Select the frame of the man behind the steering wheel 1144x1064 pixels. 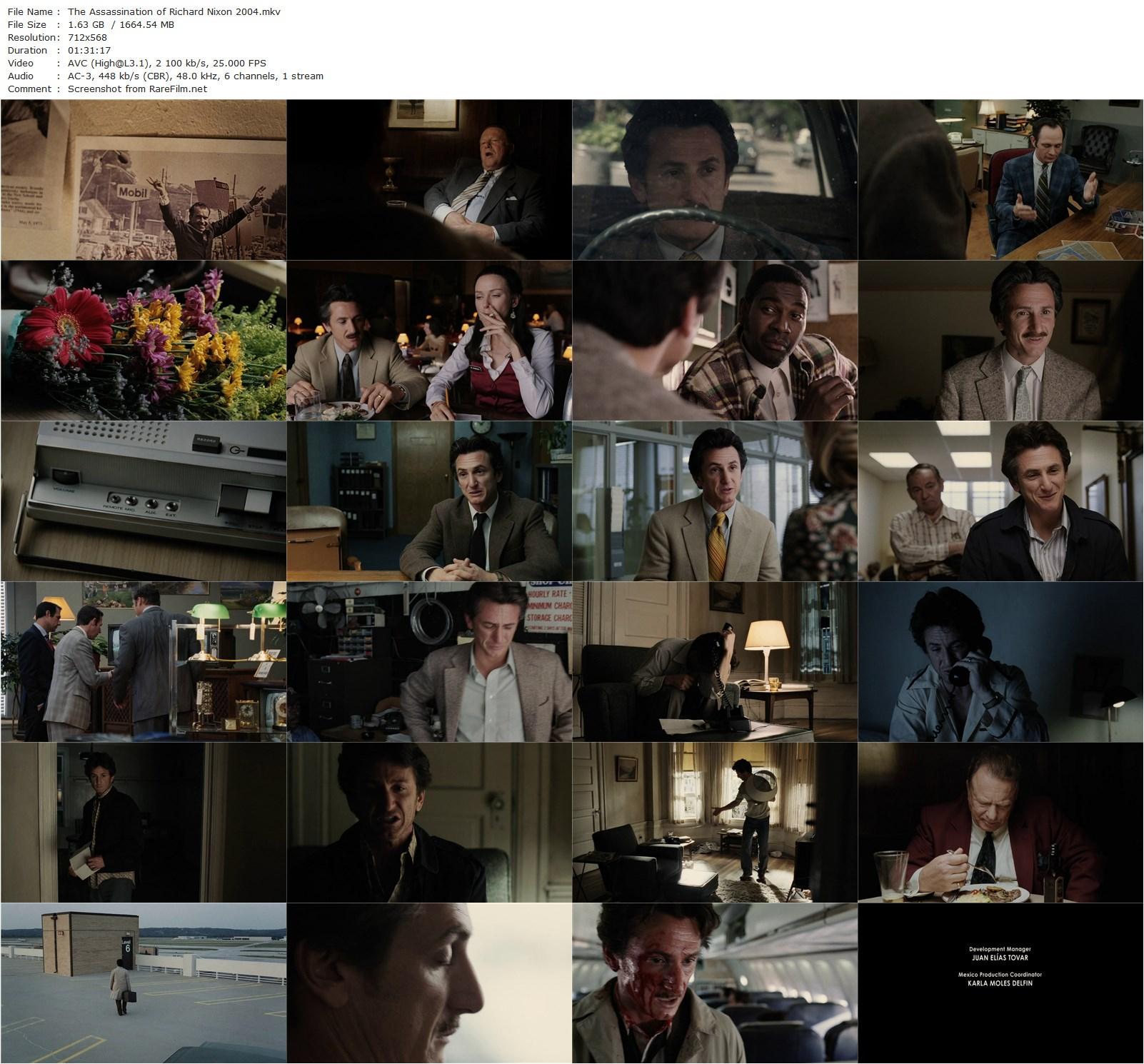(715, 180)
